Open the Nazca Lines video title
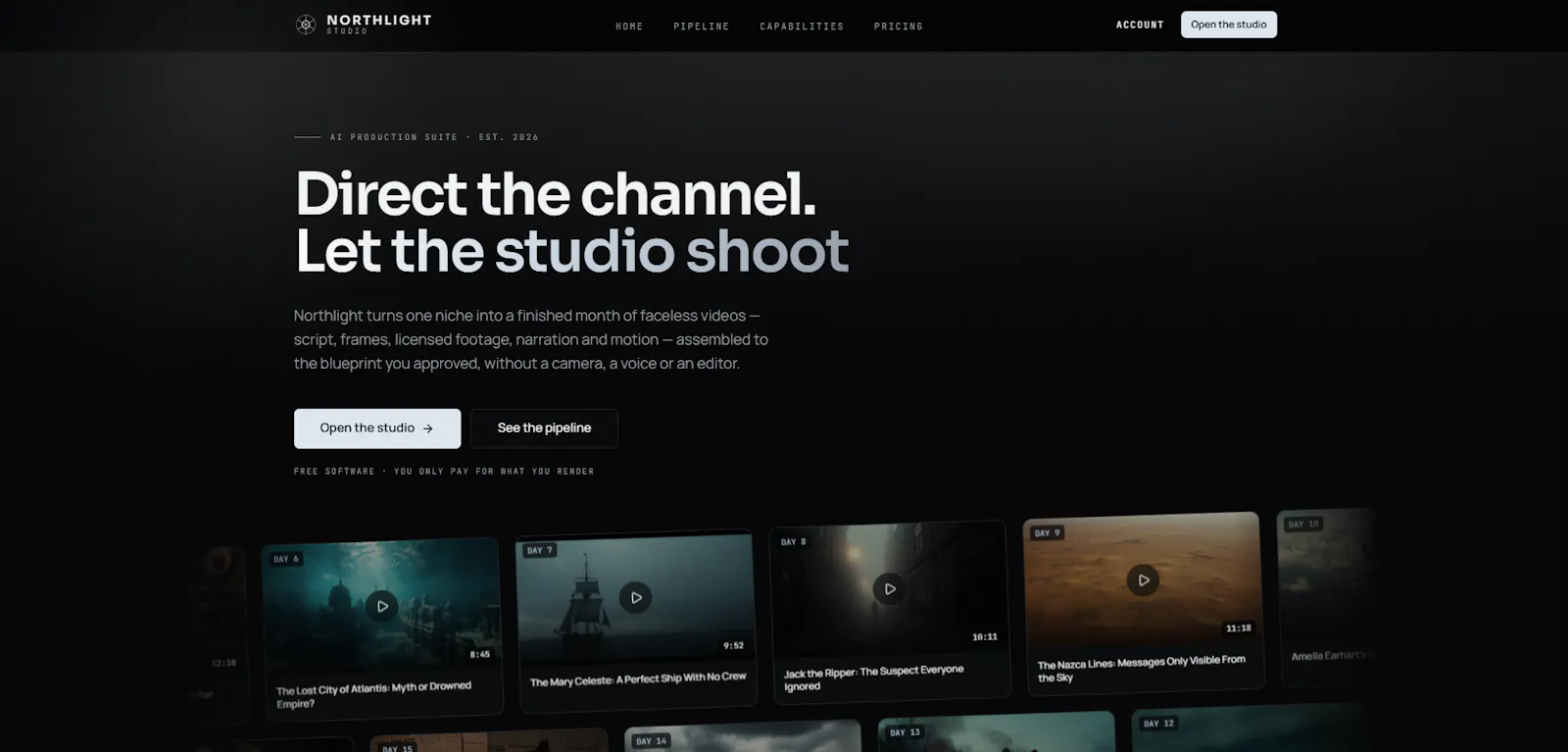Screen dimensions: 1568x752 [1142, 669]
